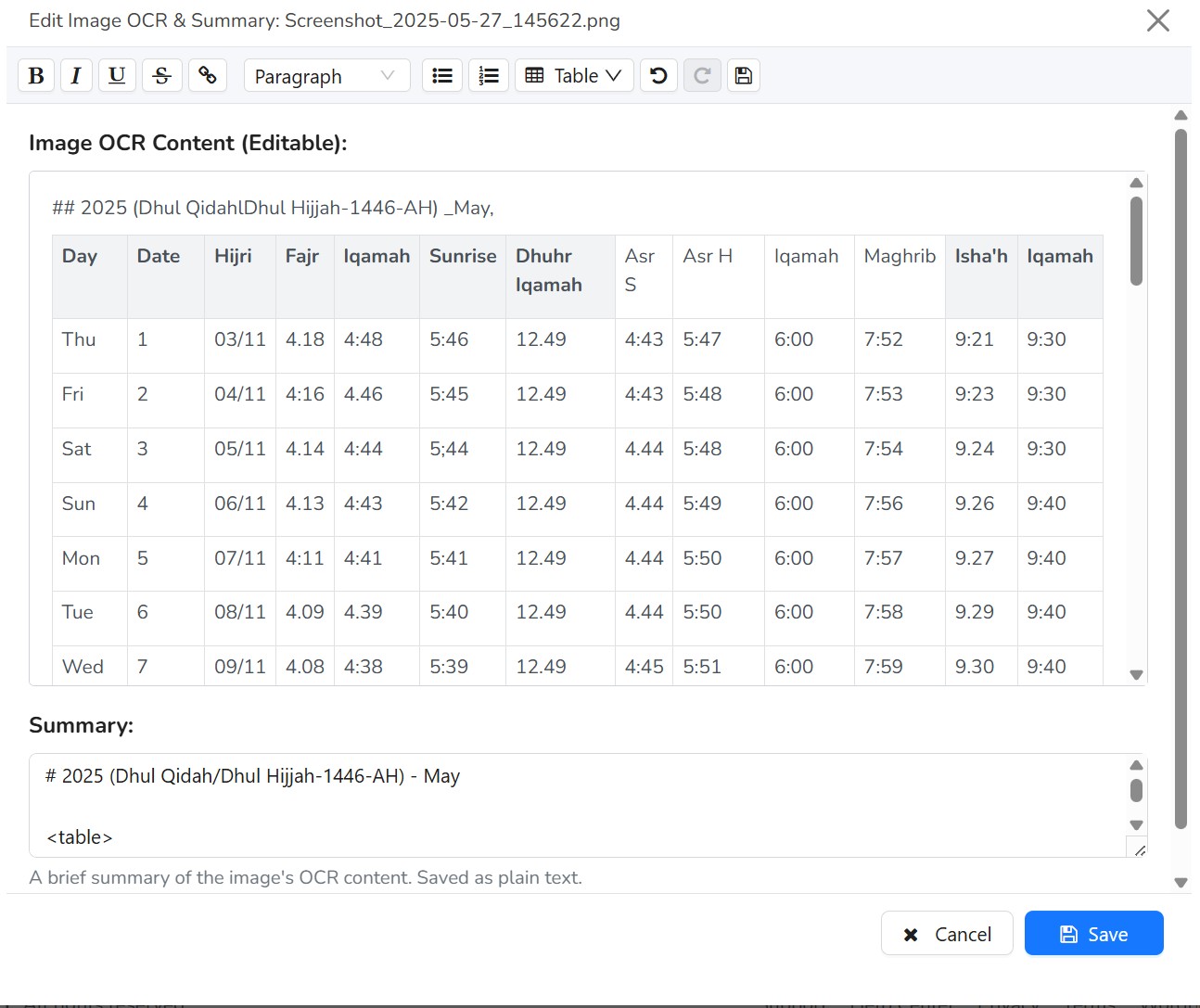Close the Edit Image OCR dialog
The image size is (1200, 1008).
pyautogui.click(x=1157, y=20)
